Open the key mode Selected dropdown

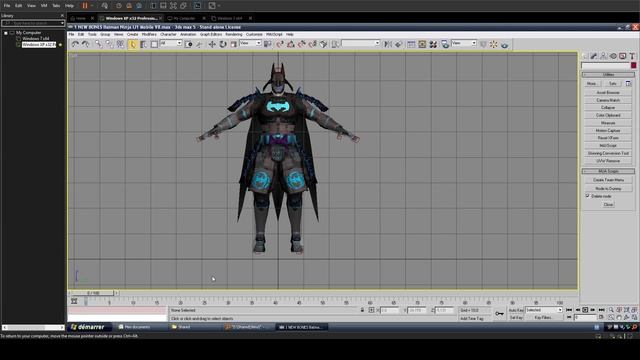pos(543,310)
